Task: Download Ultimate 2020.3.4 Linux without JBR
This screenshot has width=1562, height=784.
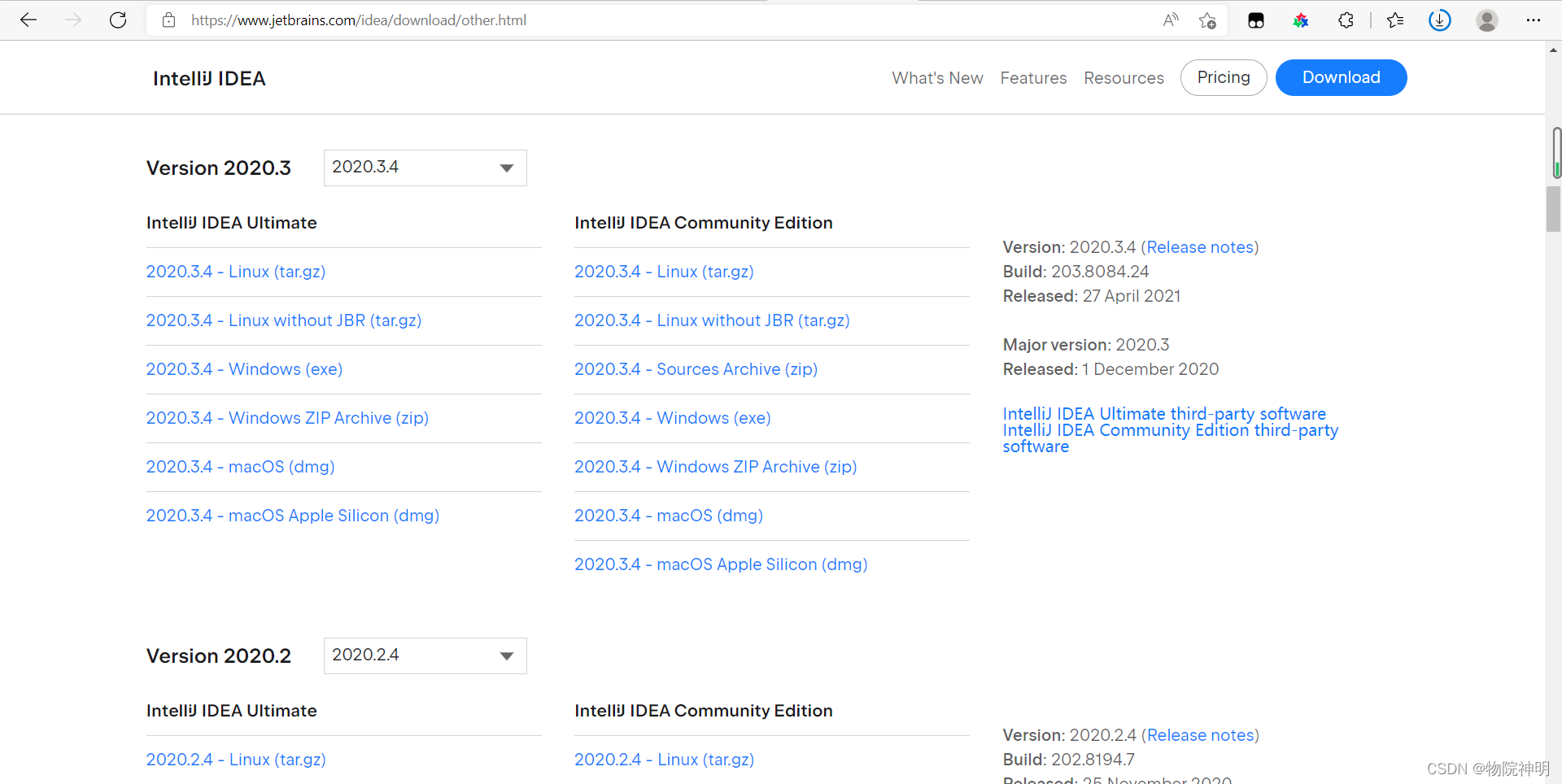Action: point(284,320)
